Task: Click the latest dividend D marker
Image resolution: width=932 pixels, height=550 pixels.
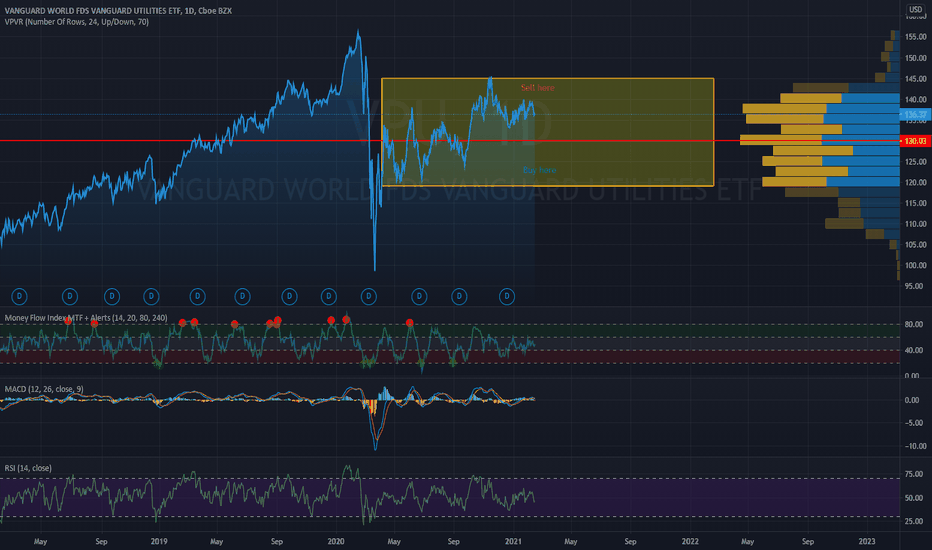Action: 506,296
